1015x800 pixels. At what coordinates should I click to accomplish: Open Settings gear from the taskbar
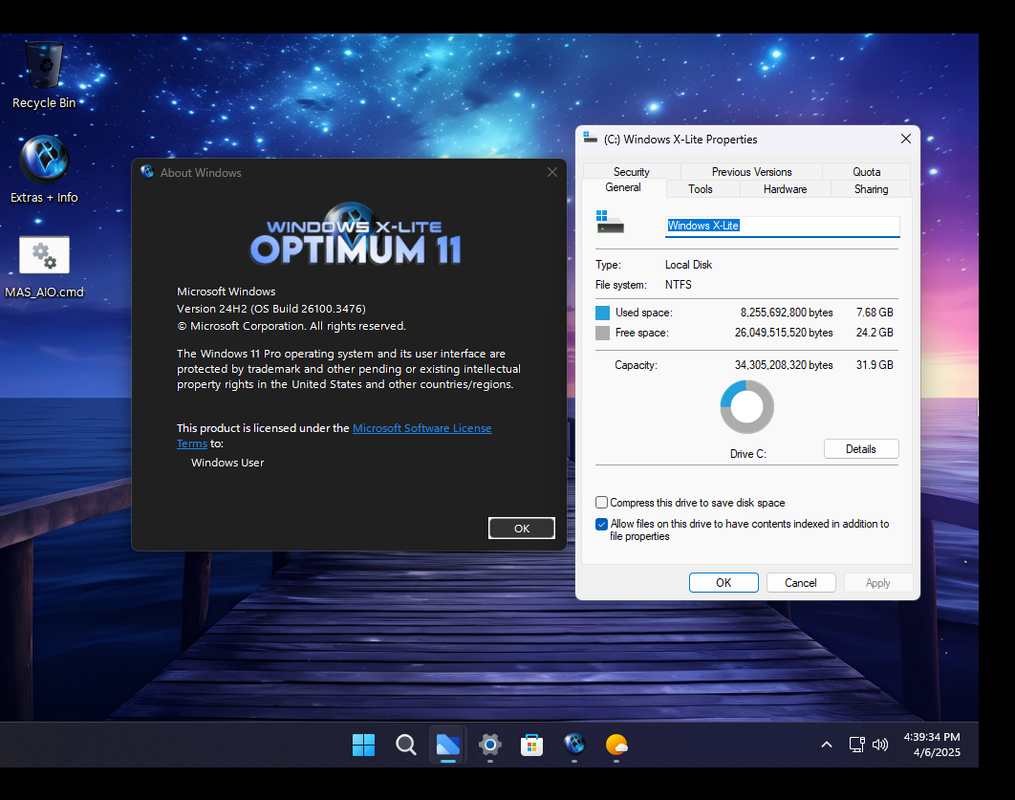coord(490,745)
